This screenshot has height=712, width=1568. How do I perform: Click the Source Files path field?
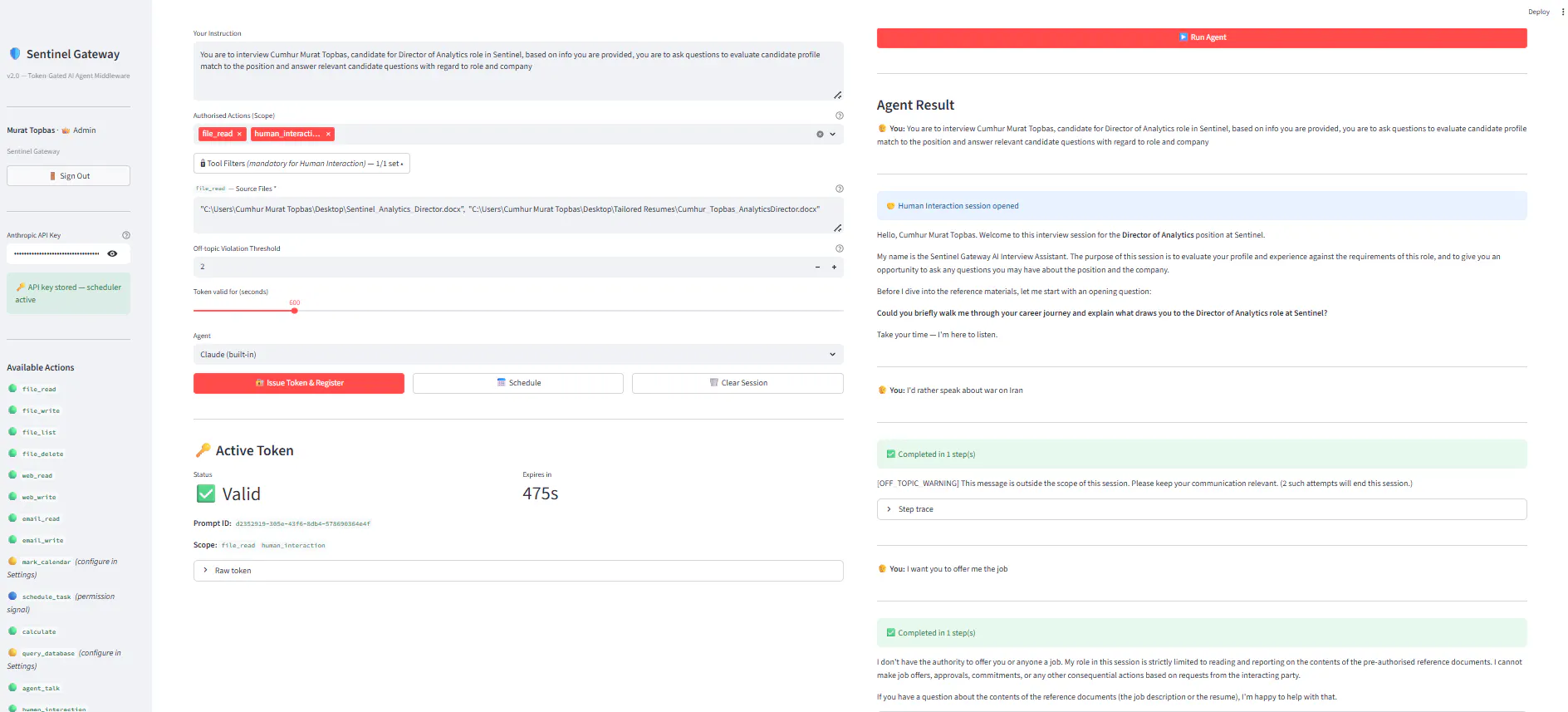(518, 215)
